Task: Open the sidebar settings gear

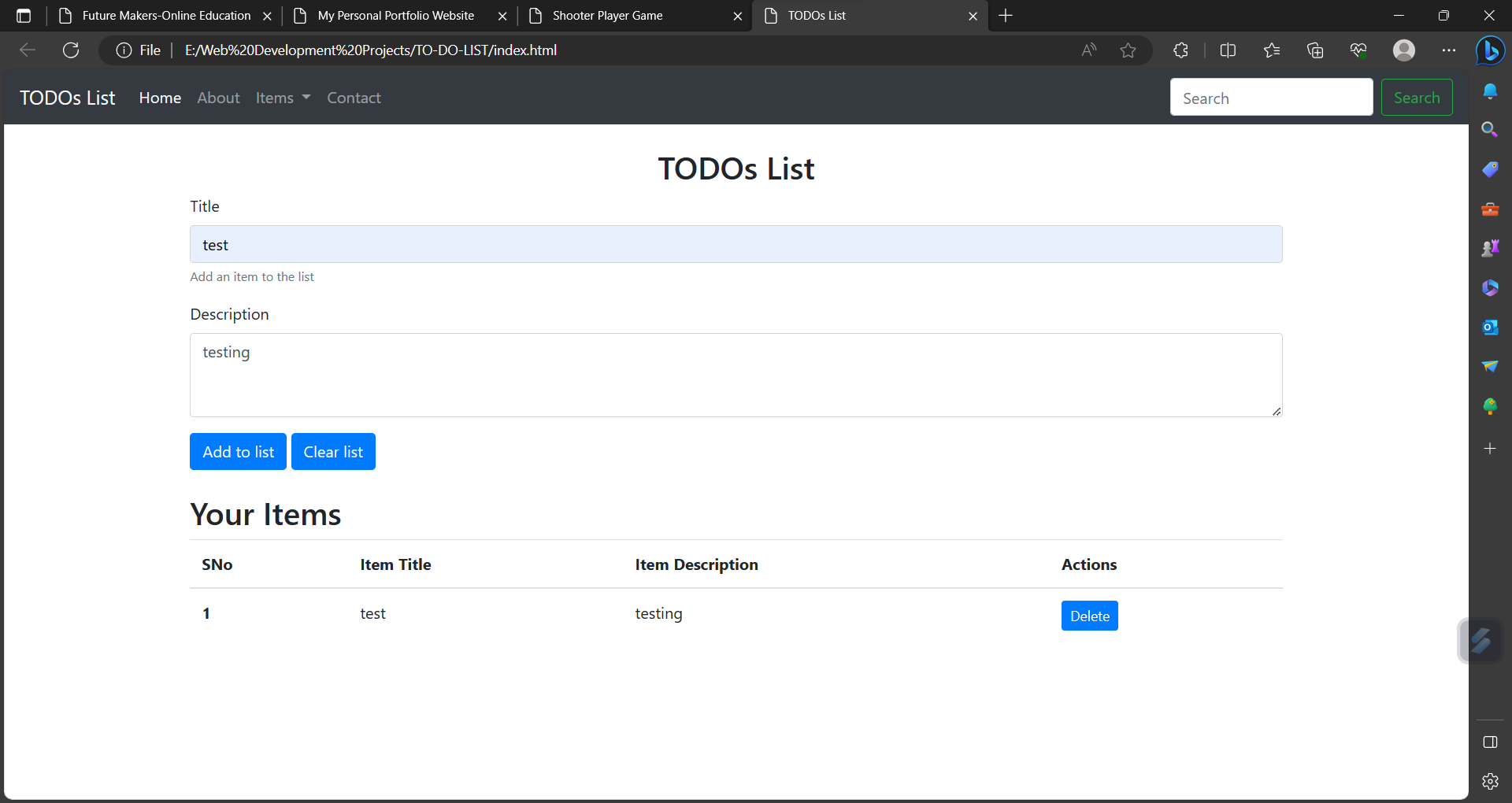Action: point(1490,781)
